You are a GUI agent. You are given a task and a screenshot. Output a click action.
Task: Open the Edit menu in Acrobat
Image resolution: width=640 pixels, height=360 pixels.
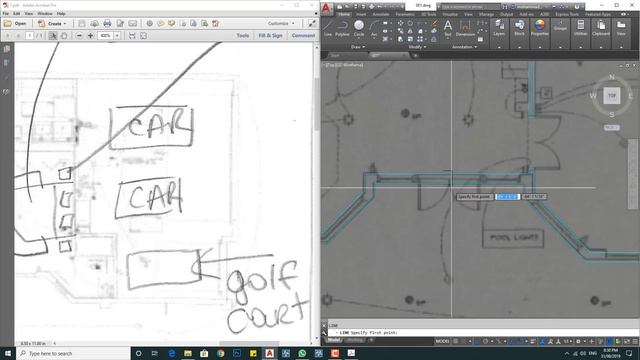pyautogui.click(x=16, y=13)
